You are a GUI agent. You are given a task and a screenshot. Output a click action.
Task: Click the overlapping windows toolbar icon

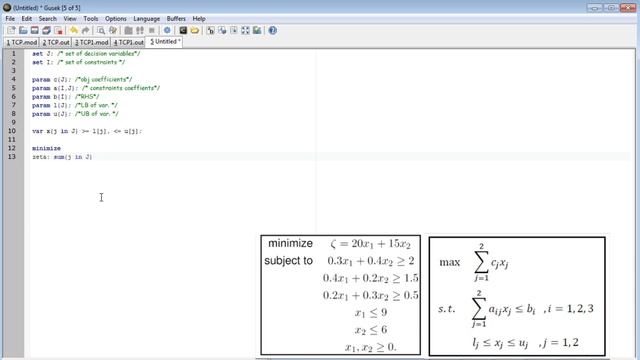[222, 30]
